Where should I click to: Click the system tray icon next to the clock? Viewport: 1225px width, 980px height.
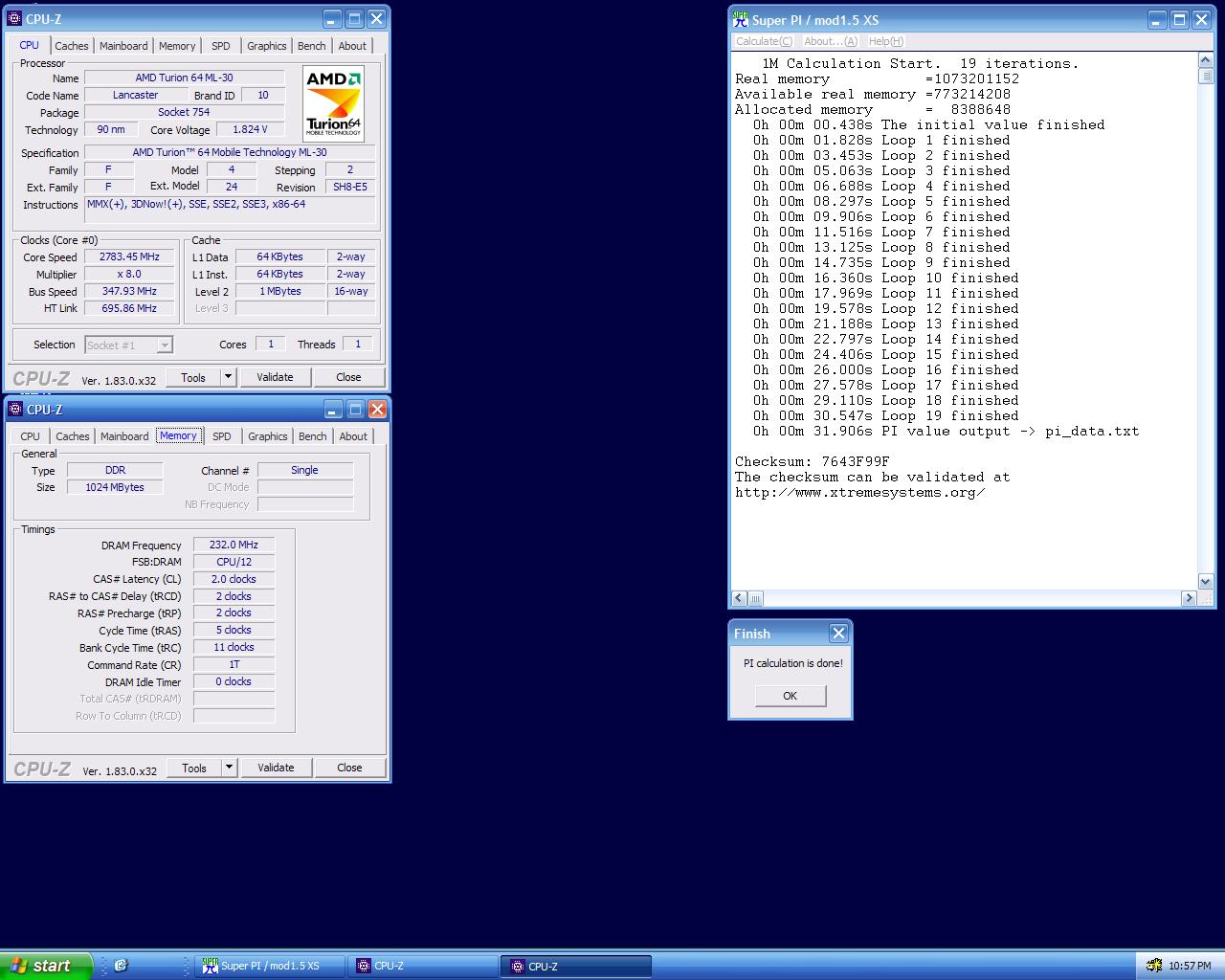click(1154, 966)
